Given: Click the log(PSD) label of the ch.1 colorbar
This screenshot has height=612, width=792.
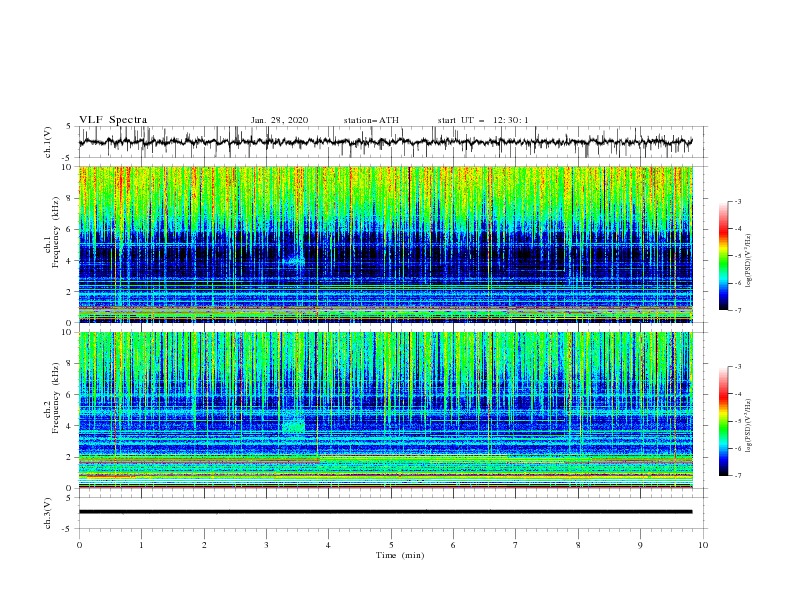Looking at the screenshot, I should click(748, 260).
